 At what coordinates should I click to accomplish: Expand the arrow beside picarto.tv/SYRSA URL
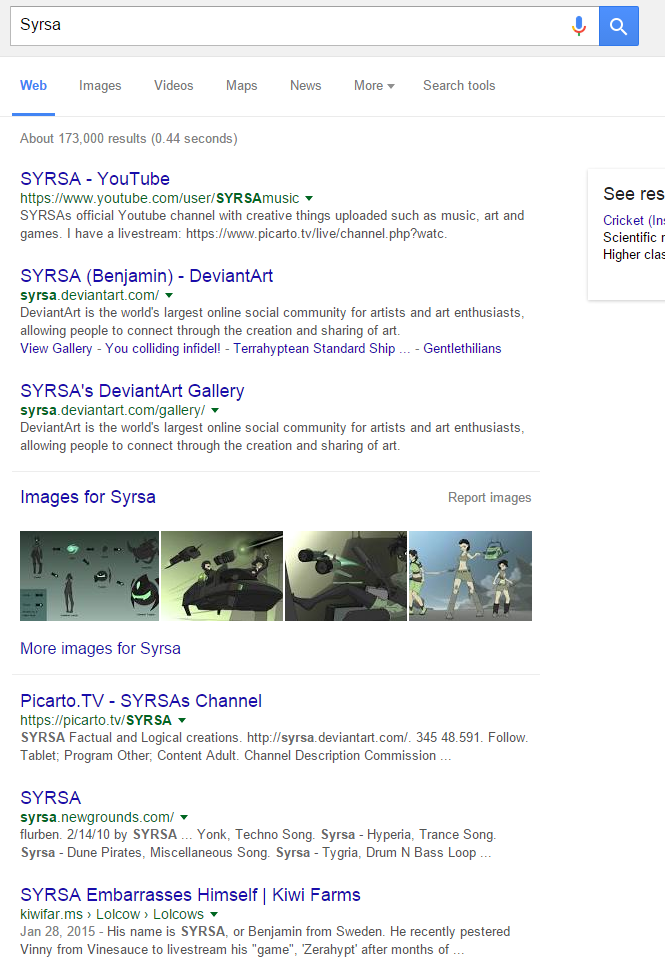click(182, 721)
